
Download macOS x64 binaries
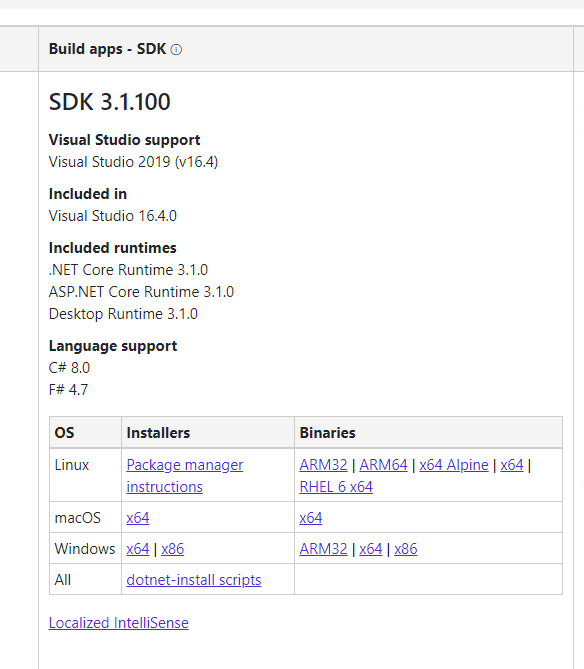[311, 518]
